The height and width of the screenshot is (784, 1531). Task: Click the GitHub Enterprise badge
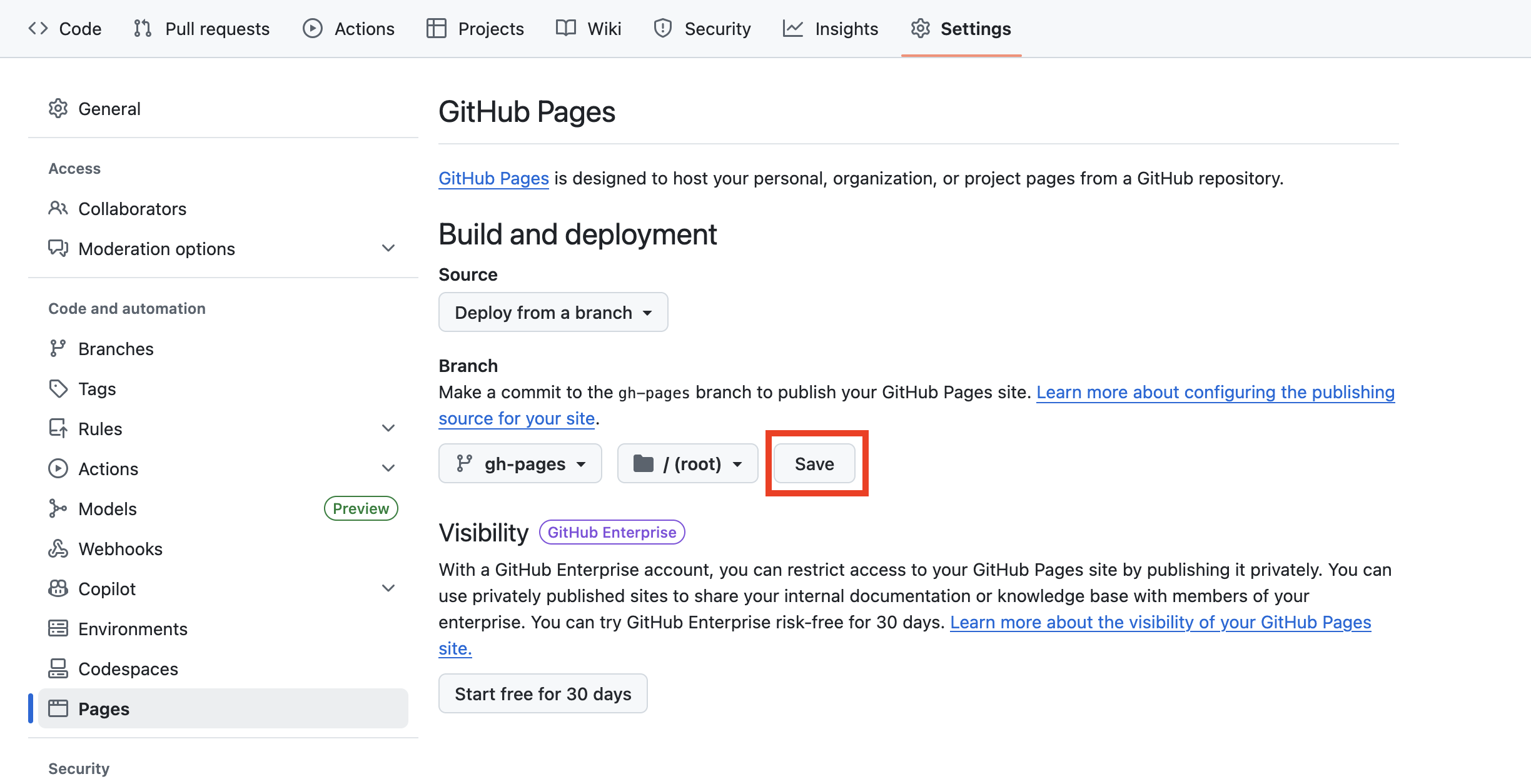612,533
